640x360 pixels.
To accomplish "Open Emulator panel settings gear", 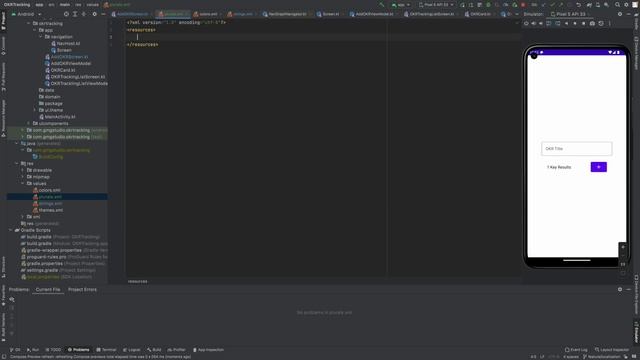I will tap(620, 14).
